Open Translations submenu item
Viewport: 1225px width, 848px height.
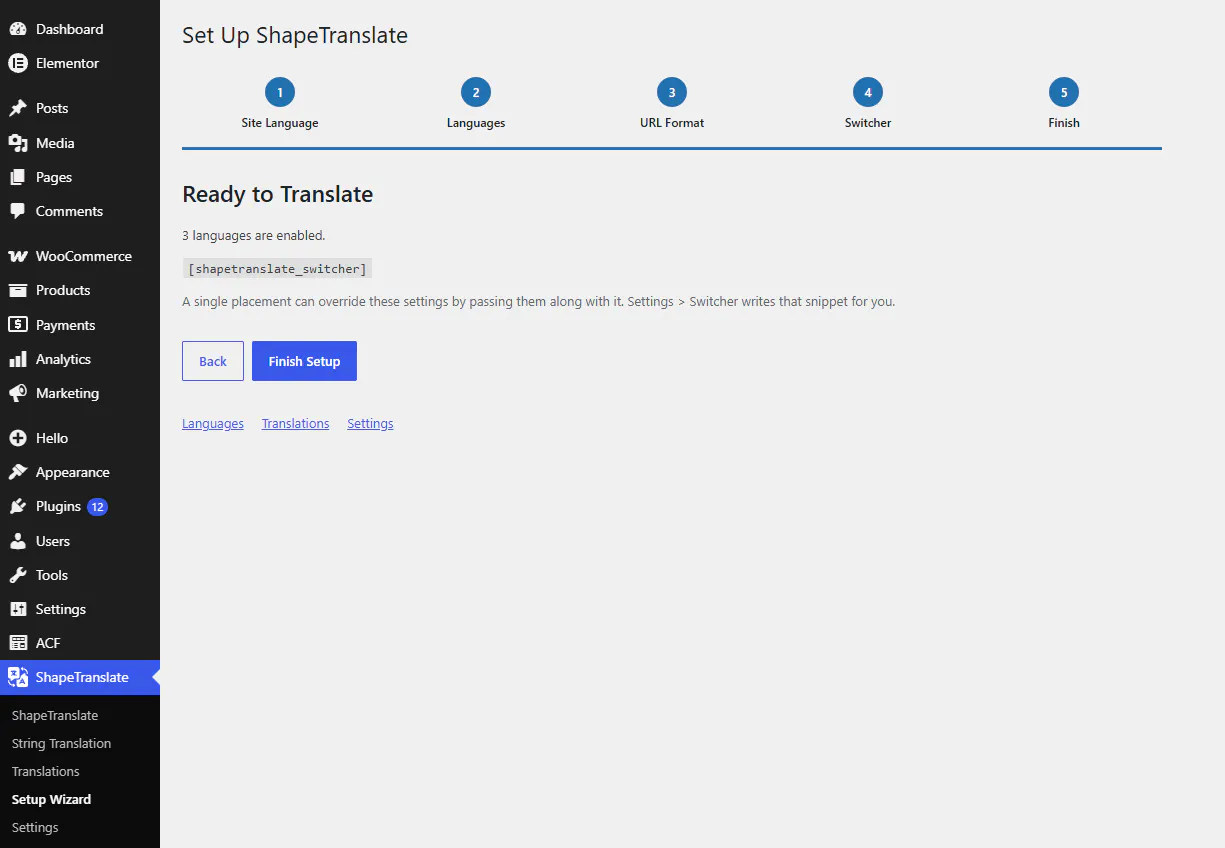45,771
